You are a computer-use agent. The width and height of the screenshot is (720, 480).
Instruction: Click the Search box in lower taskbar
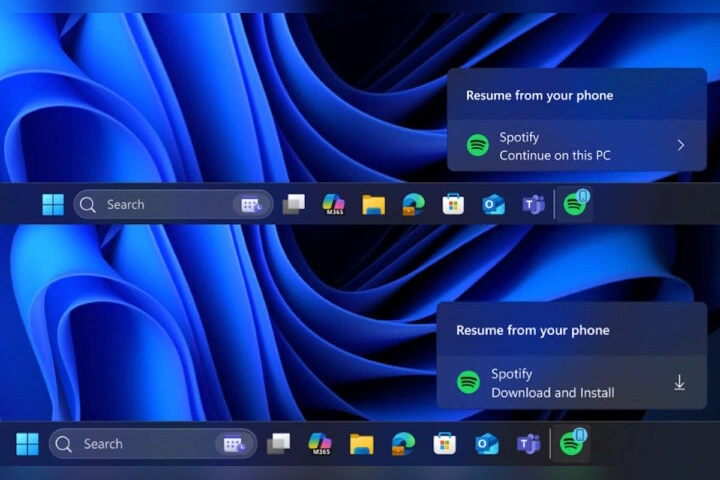coord(152,444)
